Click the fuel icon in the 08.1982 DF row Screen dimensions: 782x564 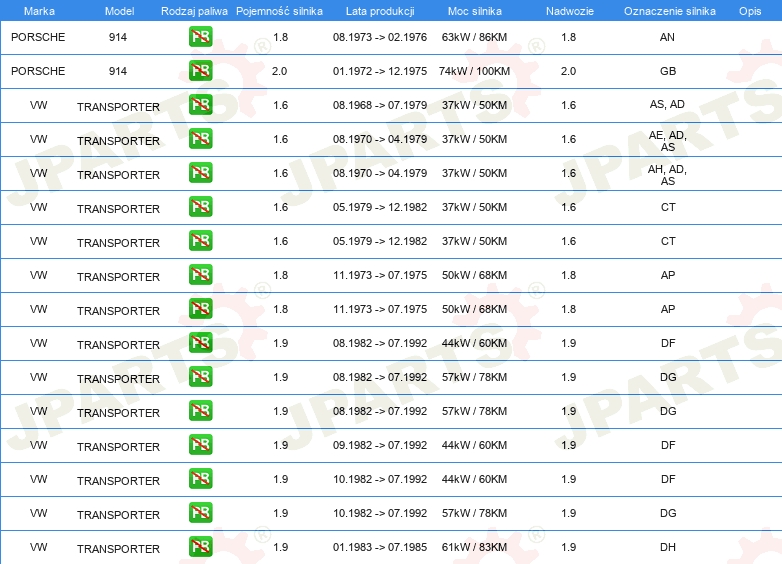200,343
